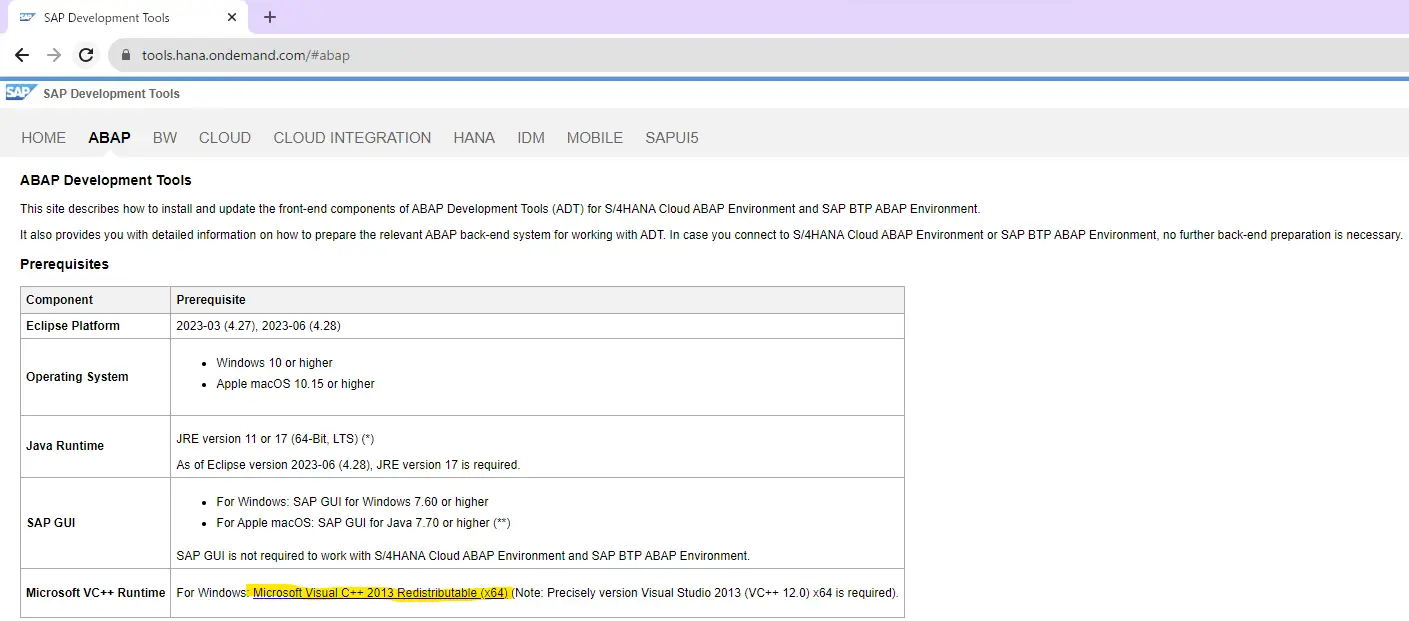Open the MOBILE navigation item

coord(595,138)
